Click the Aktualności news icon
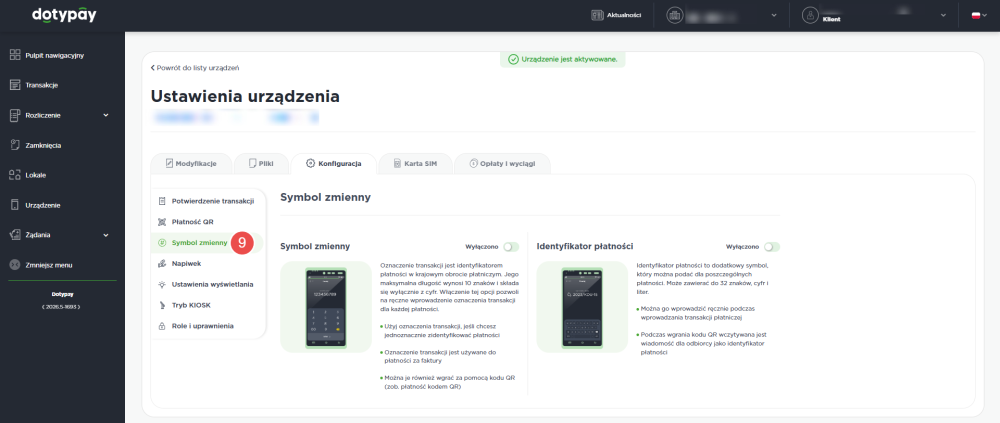Image resolution: width=1000 pixels, height=423 pixels. point(597,15)
